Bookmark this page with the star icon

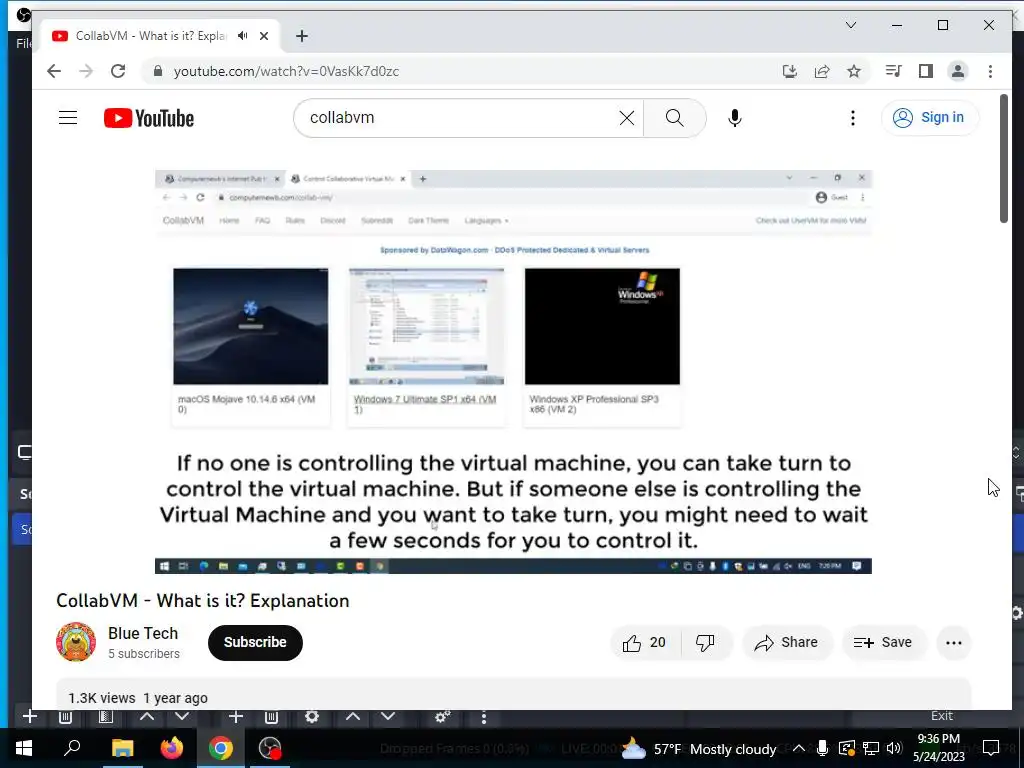click(854, 71)
